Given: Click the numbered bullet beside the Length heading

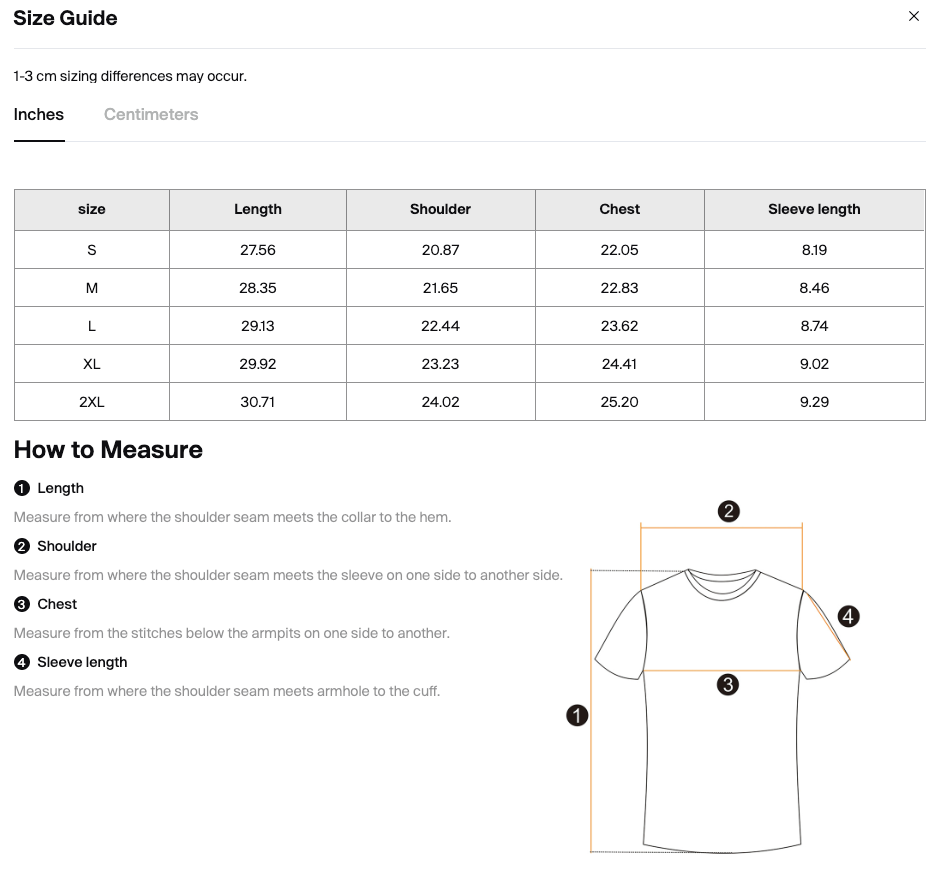Looking at the screenshot, I should 22,489.
